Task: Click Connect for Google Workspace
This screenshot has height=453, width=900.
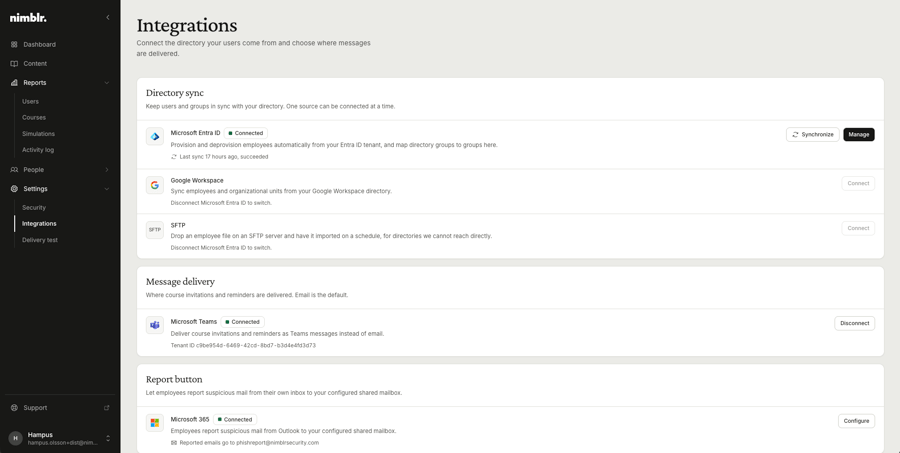Action: point(858,184)
